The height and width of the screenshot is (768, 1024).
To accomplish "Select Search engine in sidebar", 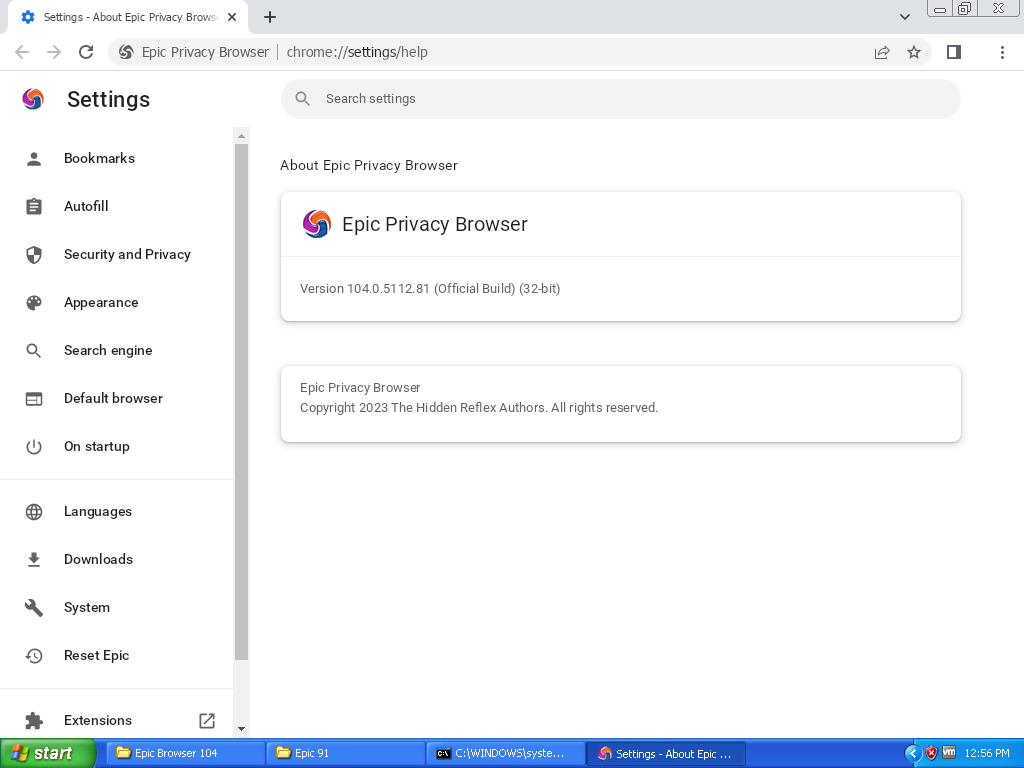I will pos(116,351).
